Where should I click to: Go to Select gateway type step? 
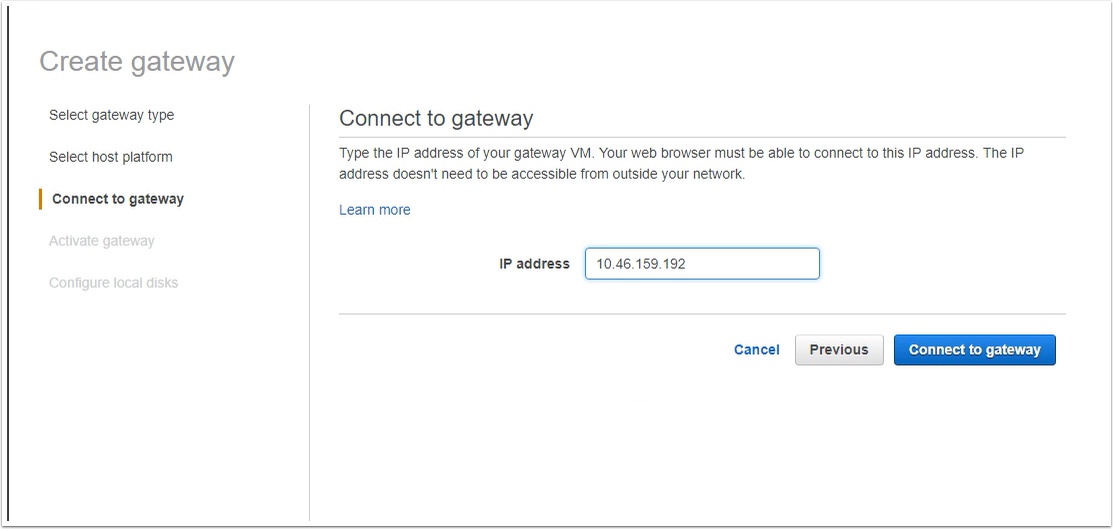click(x=111, y=115)
